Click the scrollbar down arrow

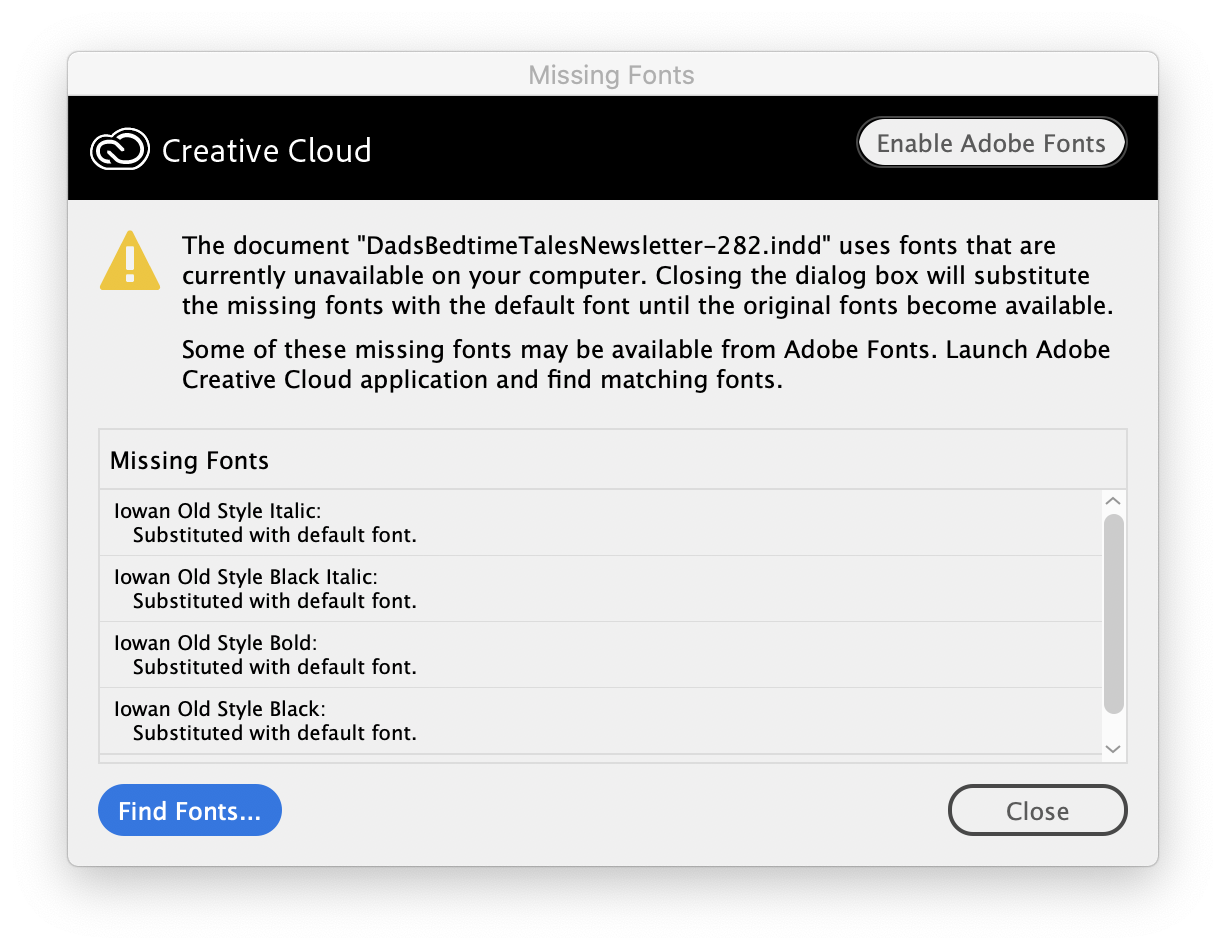coord(1112,748)
